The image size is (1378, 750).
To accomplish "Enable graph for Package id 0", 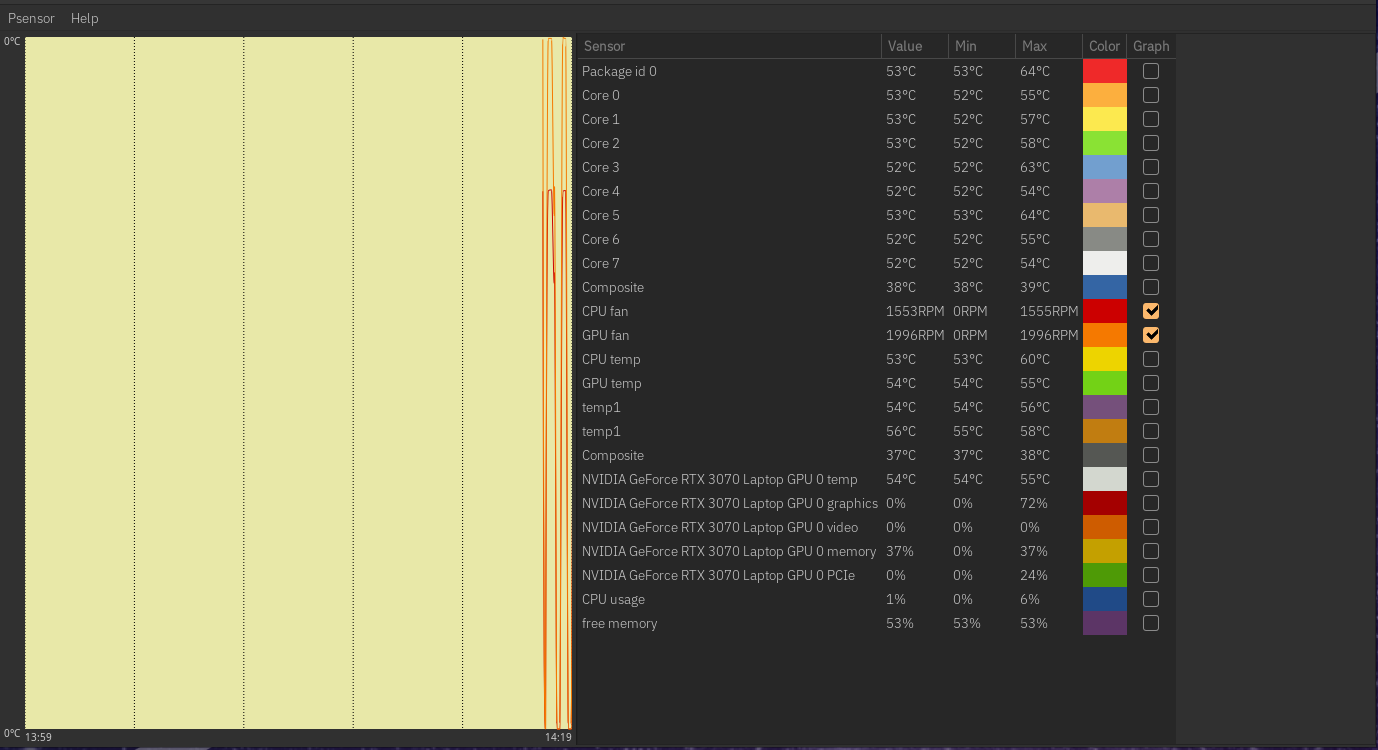I will (1151, 71).
